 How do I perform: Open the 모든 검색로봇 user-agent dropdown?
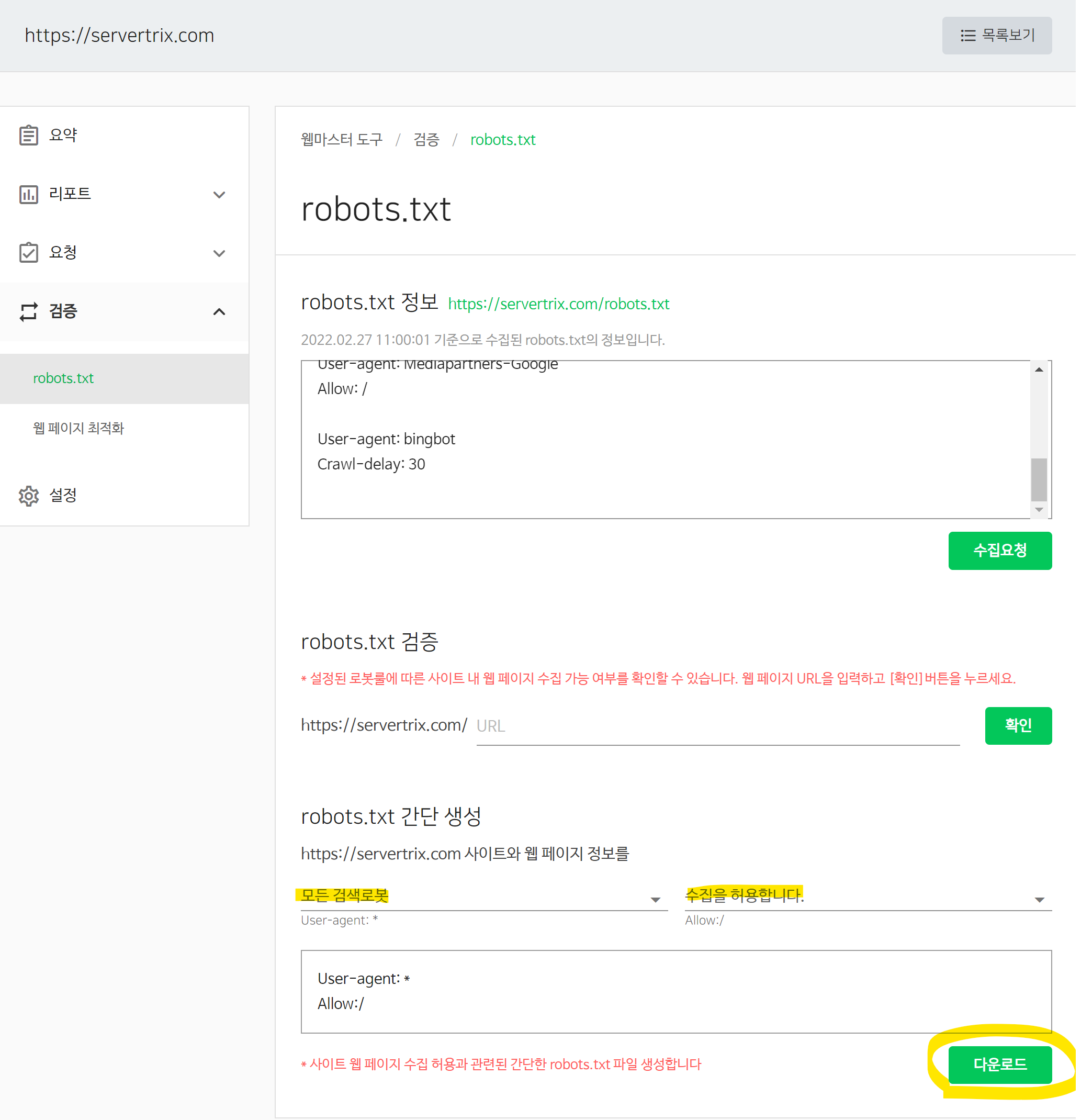(x=483, y=897)
